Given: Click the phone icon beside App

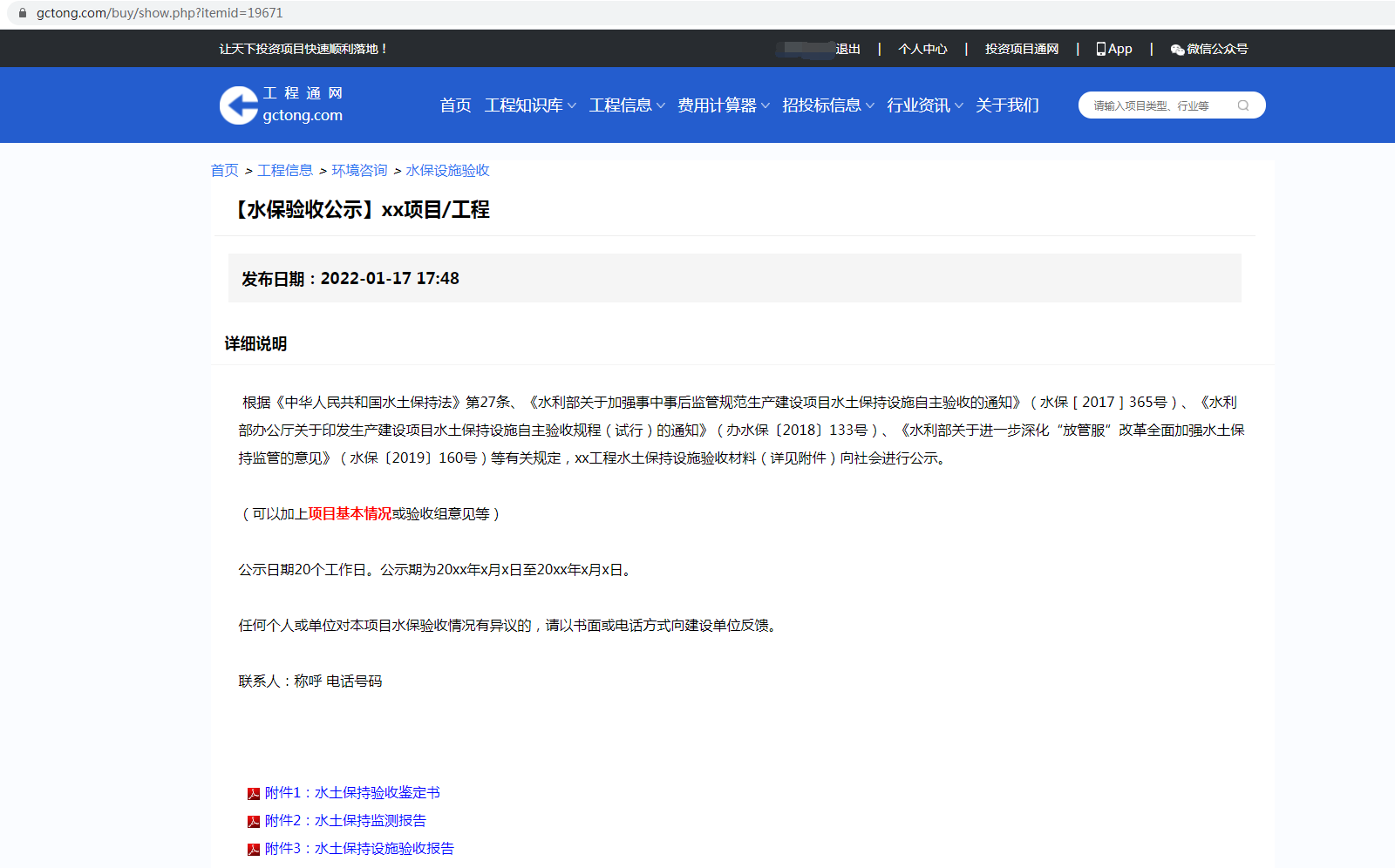Looking at the screenshot, I should (1100, 49).
